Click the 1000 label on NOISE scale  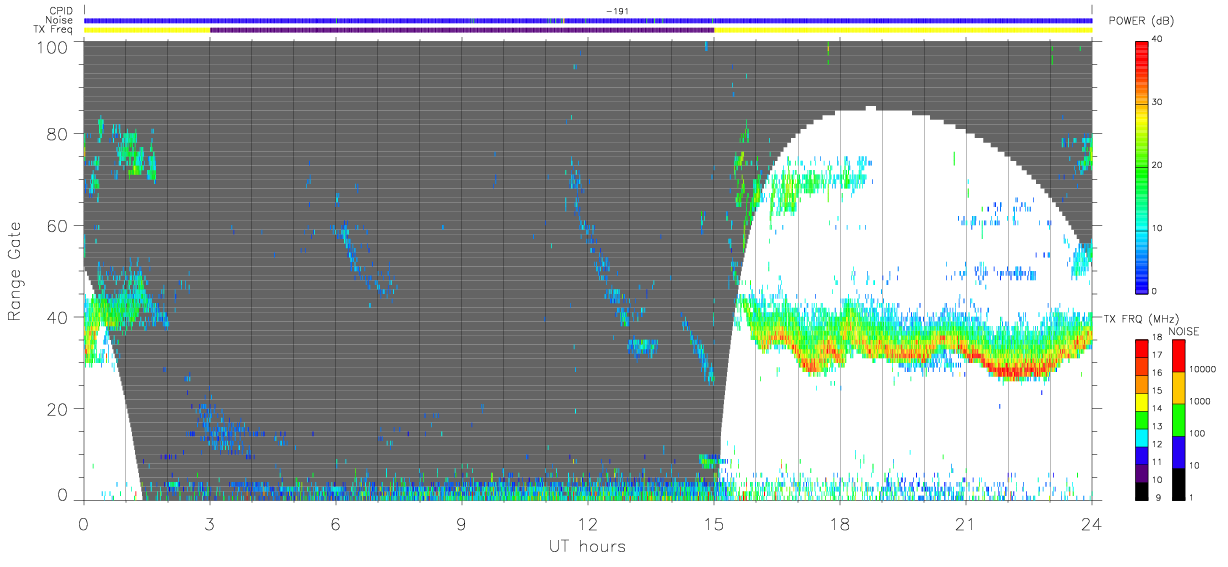pos(1199,400)
